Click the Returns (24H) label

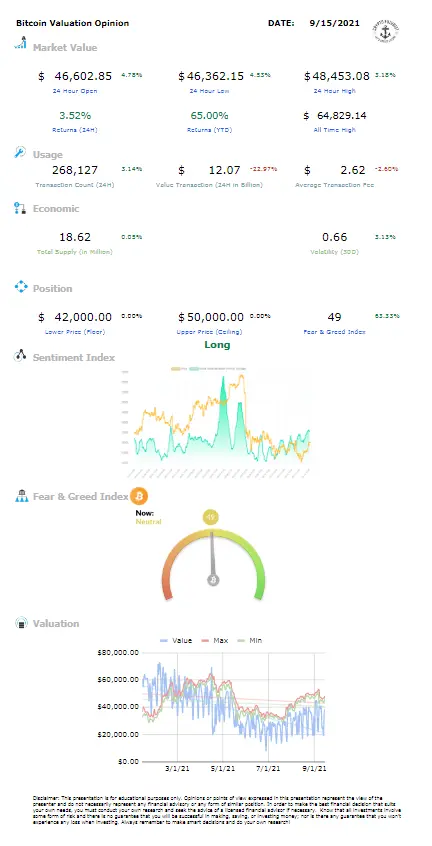pyautogui.click(x=74, y=129)
